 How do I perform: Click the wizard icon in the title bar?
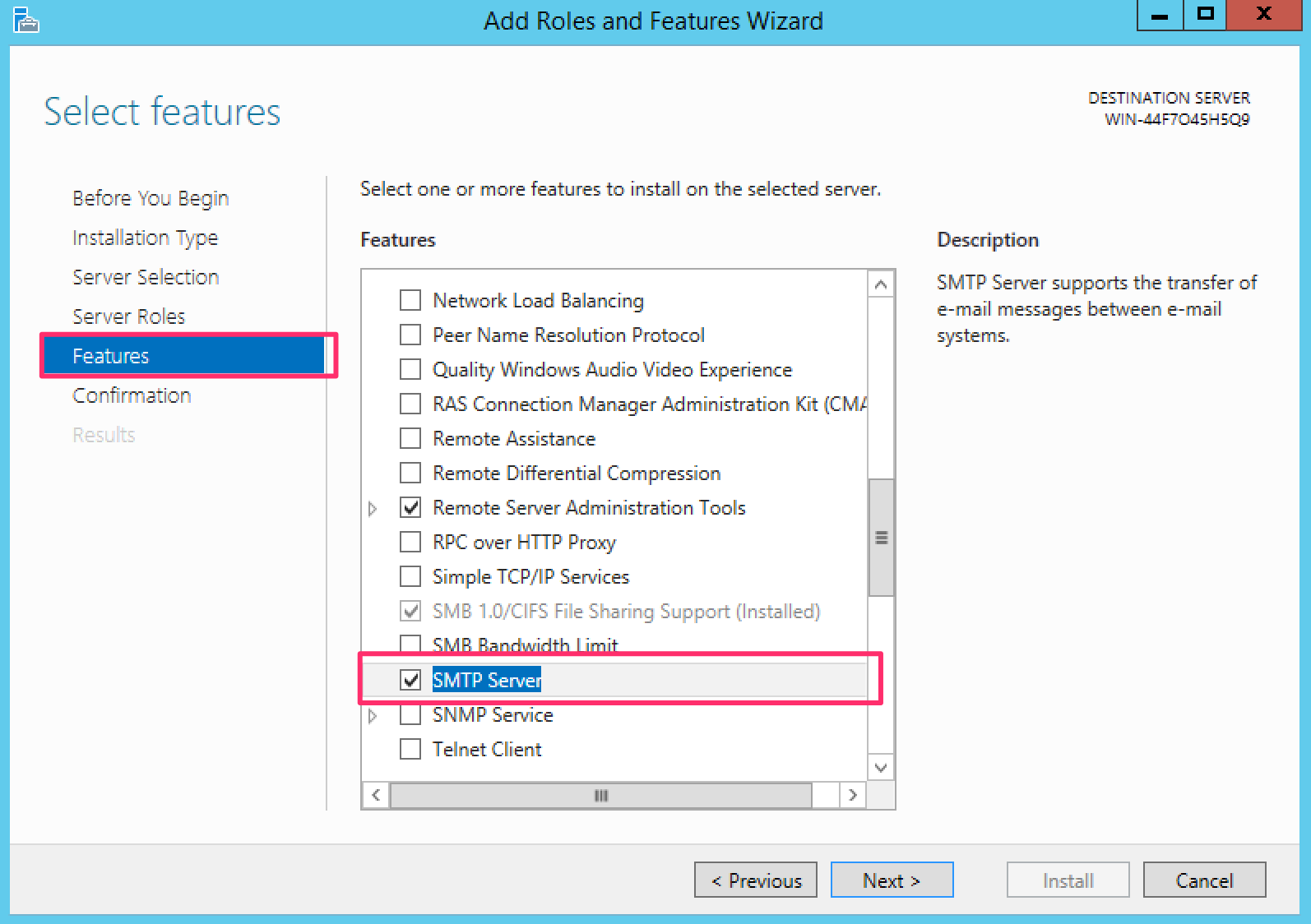click(x=25, y=21)
